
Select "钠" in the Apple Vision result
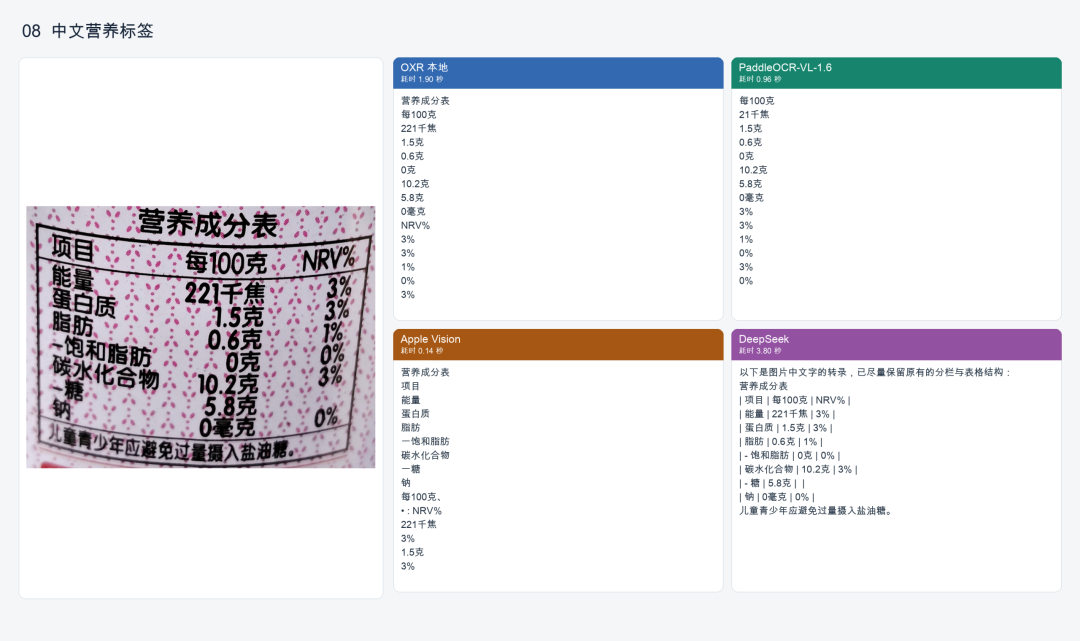(406, 483)
